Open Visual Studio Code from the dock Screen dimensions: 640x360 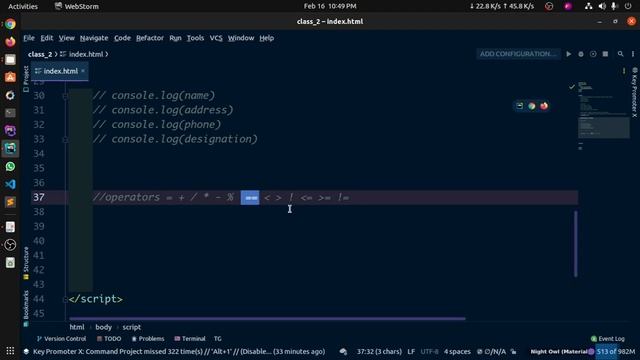coord(10,184)
